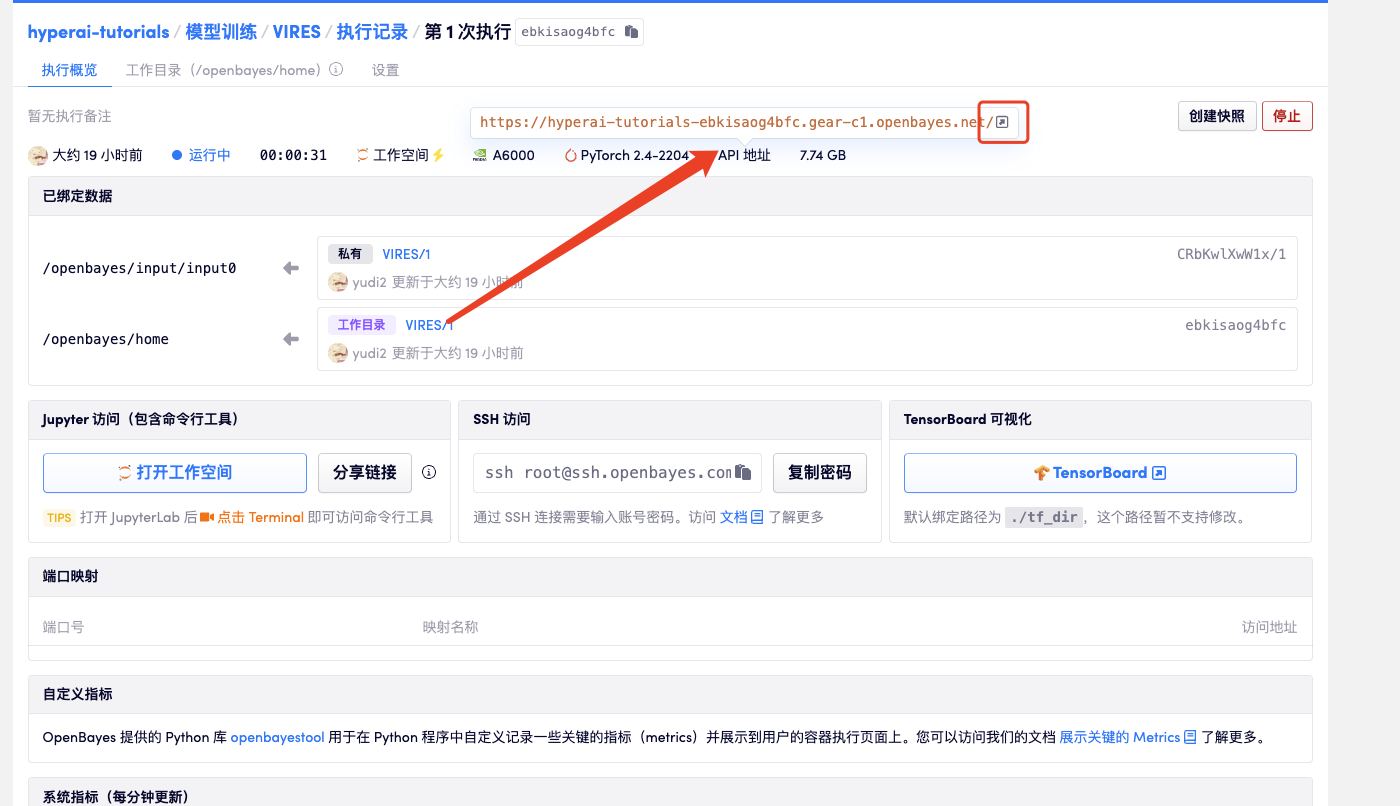
Task: Open the 设置 tab
Action: (385, 70)
